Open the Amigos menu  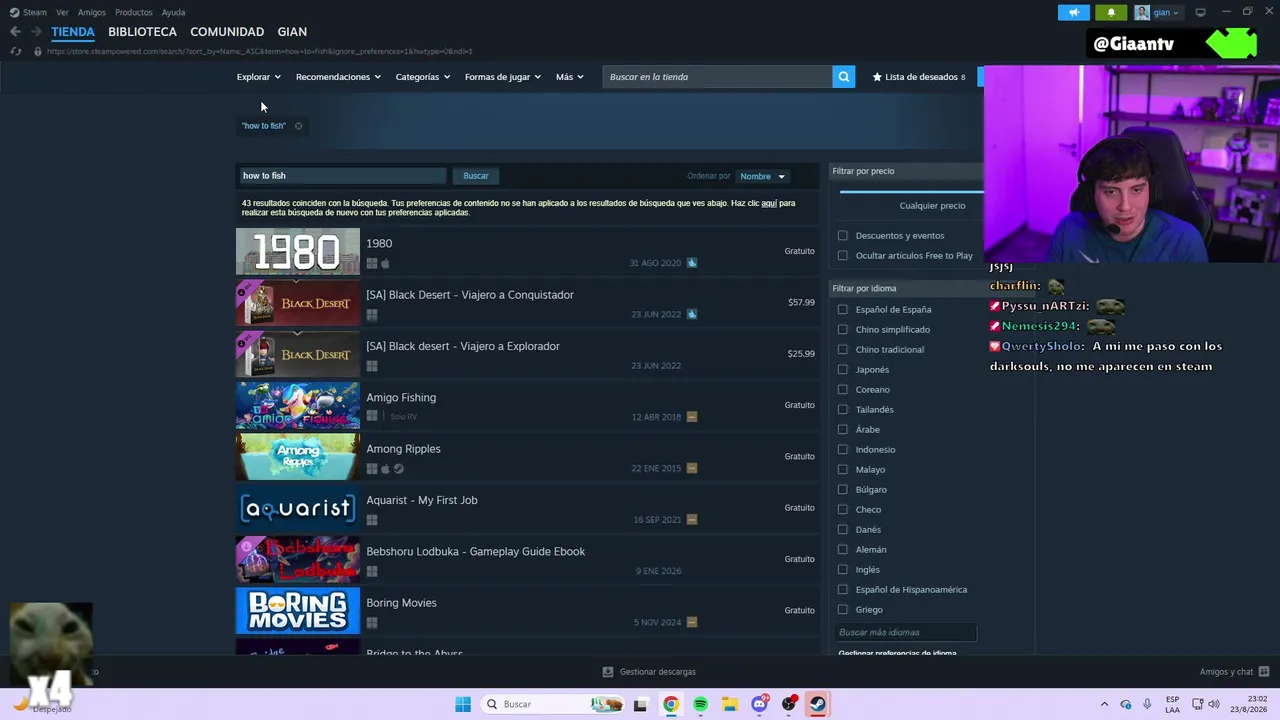(x=92, y=12)
